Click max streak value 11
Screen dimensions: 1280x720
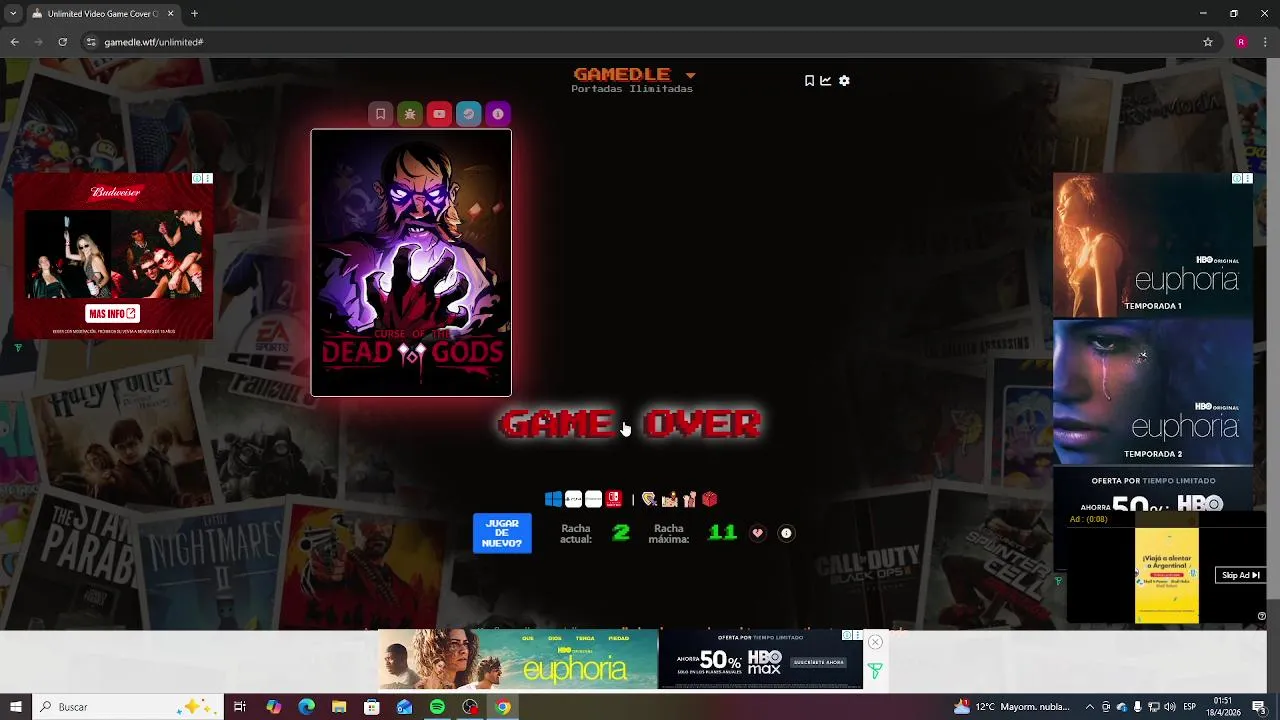pyautogui.click(x=722, y=533)
